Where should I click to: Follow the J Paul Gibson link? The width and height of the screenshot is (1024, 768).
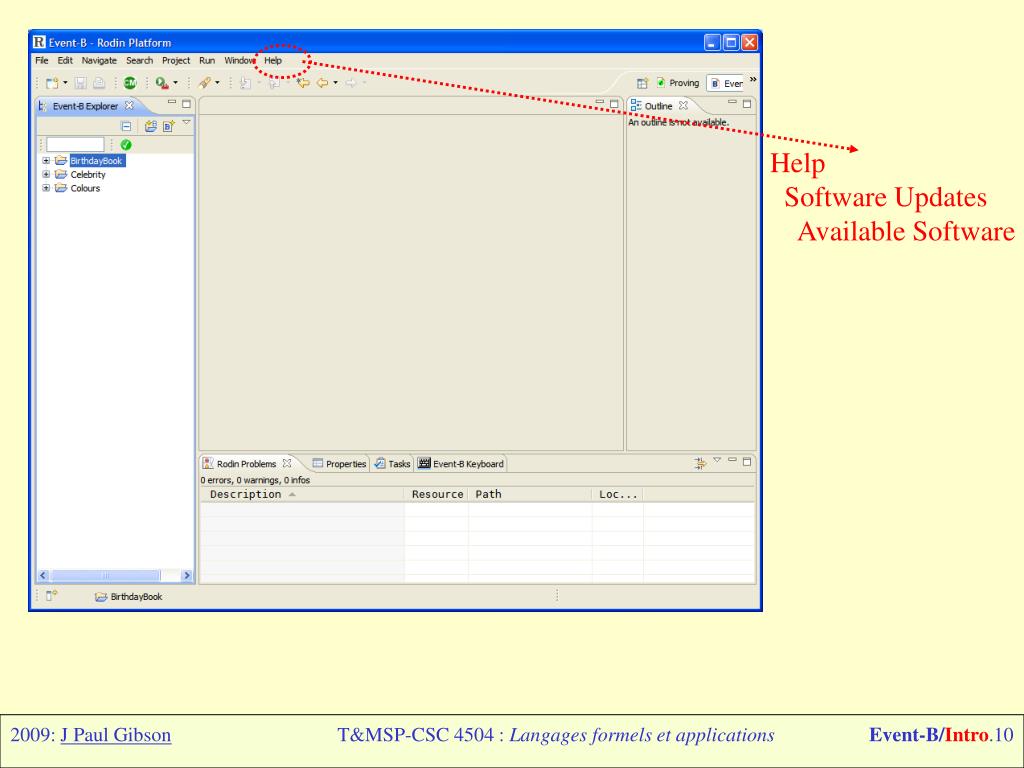[116, 735]
